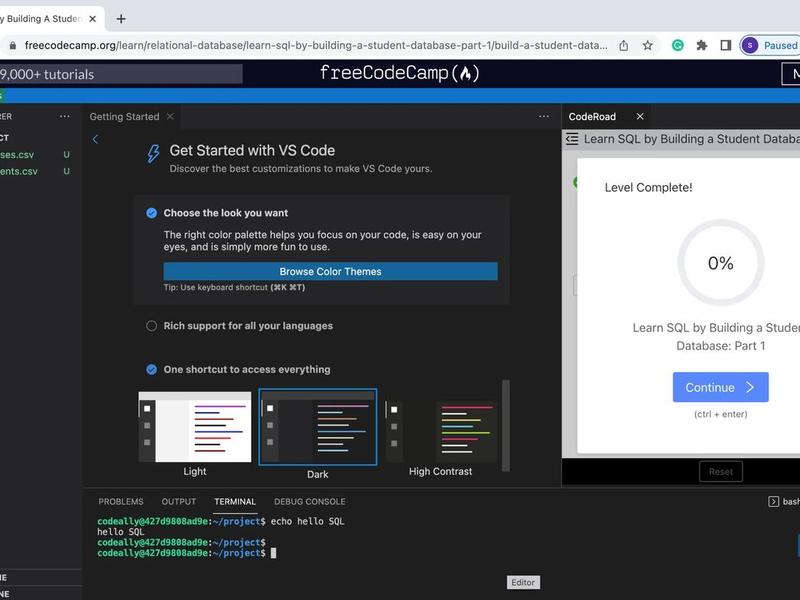Screen dimensions: 800x600
Task: Share this page via the share icon
Action: pyautogui.click(x=623, y=45)
